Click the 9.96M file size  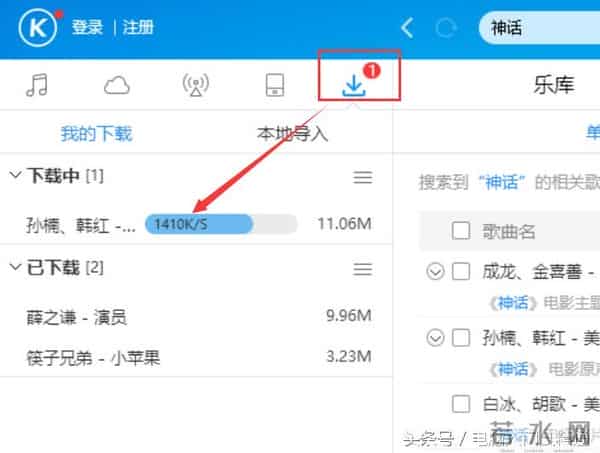[349, 316]
